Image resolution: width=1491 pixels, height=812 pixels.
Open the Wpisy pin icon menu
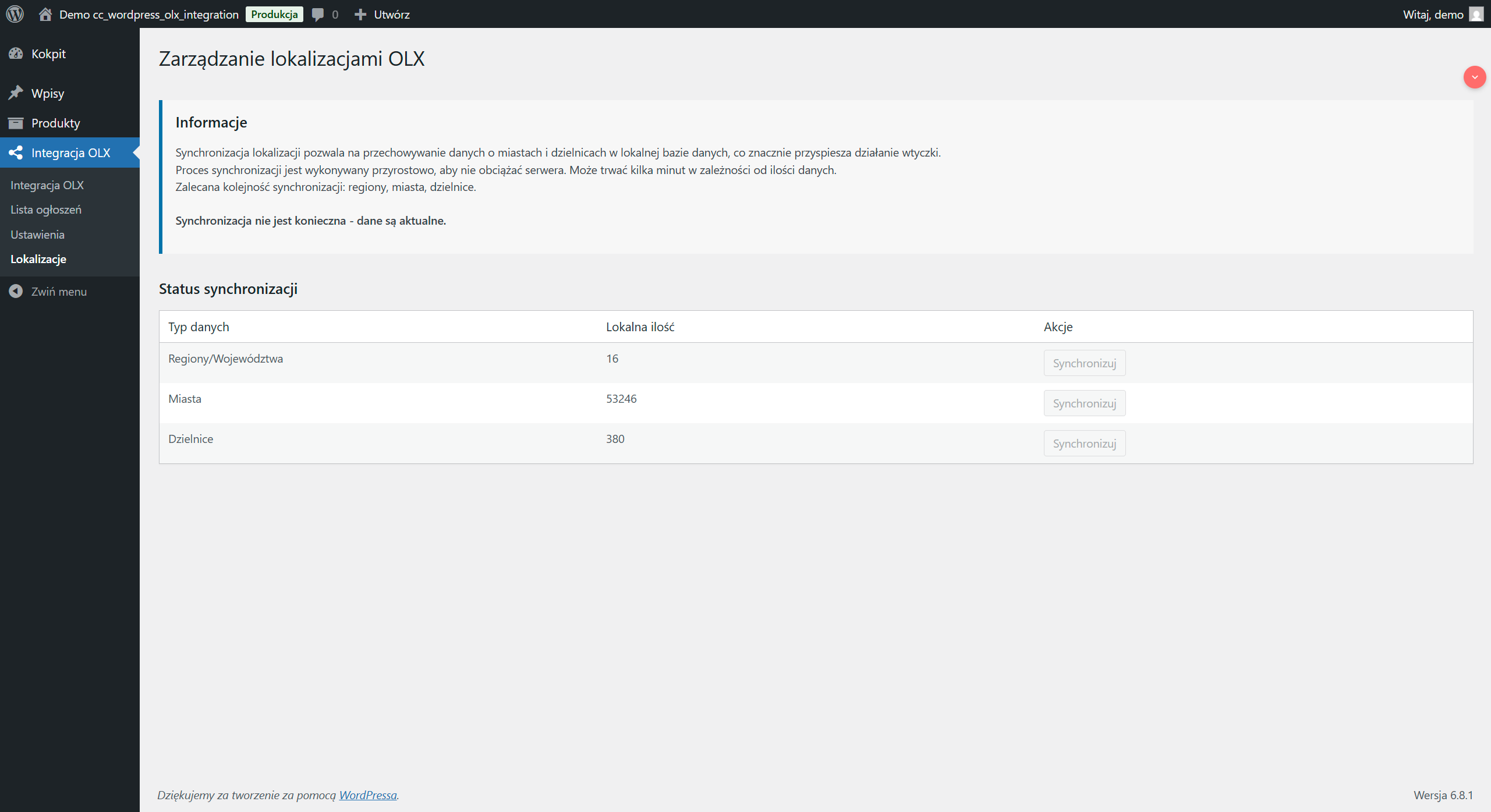[16, 93]
